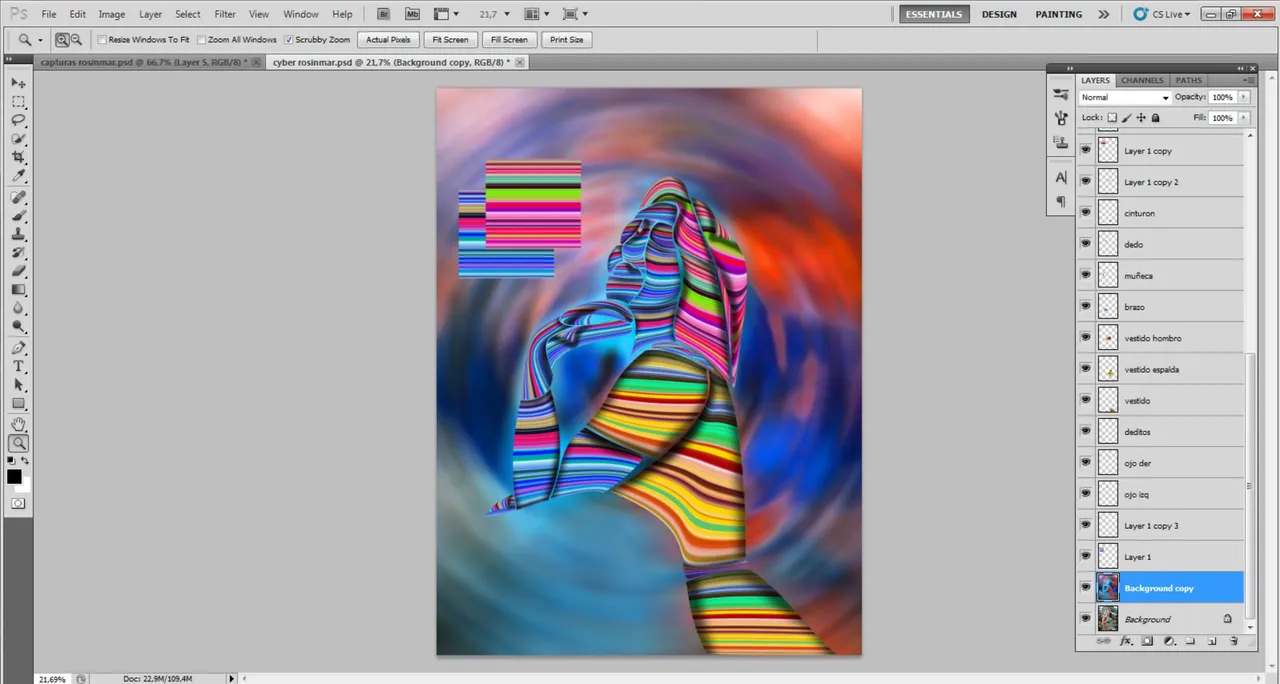This screenshot has width=1280, height=684.
Task: Hide the cinturon layer
Action: pos(1086,213)
